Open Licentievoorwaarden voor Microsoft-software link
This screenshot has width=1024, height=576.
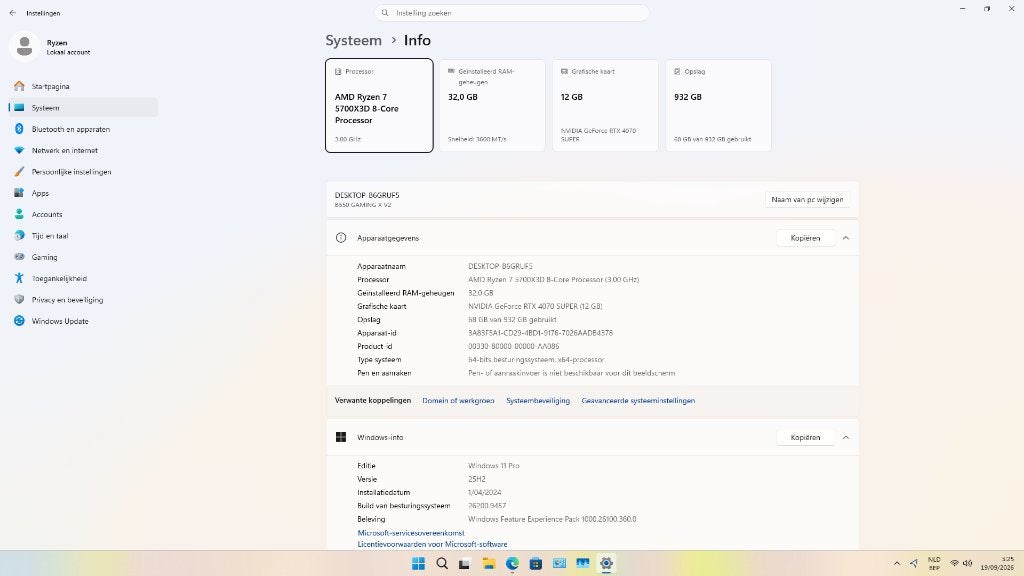(432, 544)
